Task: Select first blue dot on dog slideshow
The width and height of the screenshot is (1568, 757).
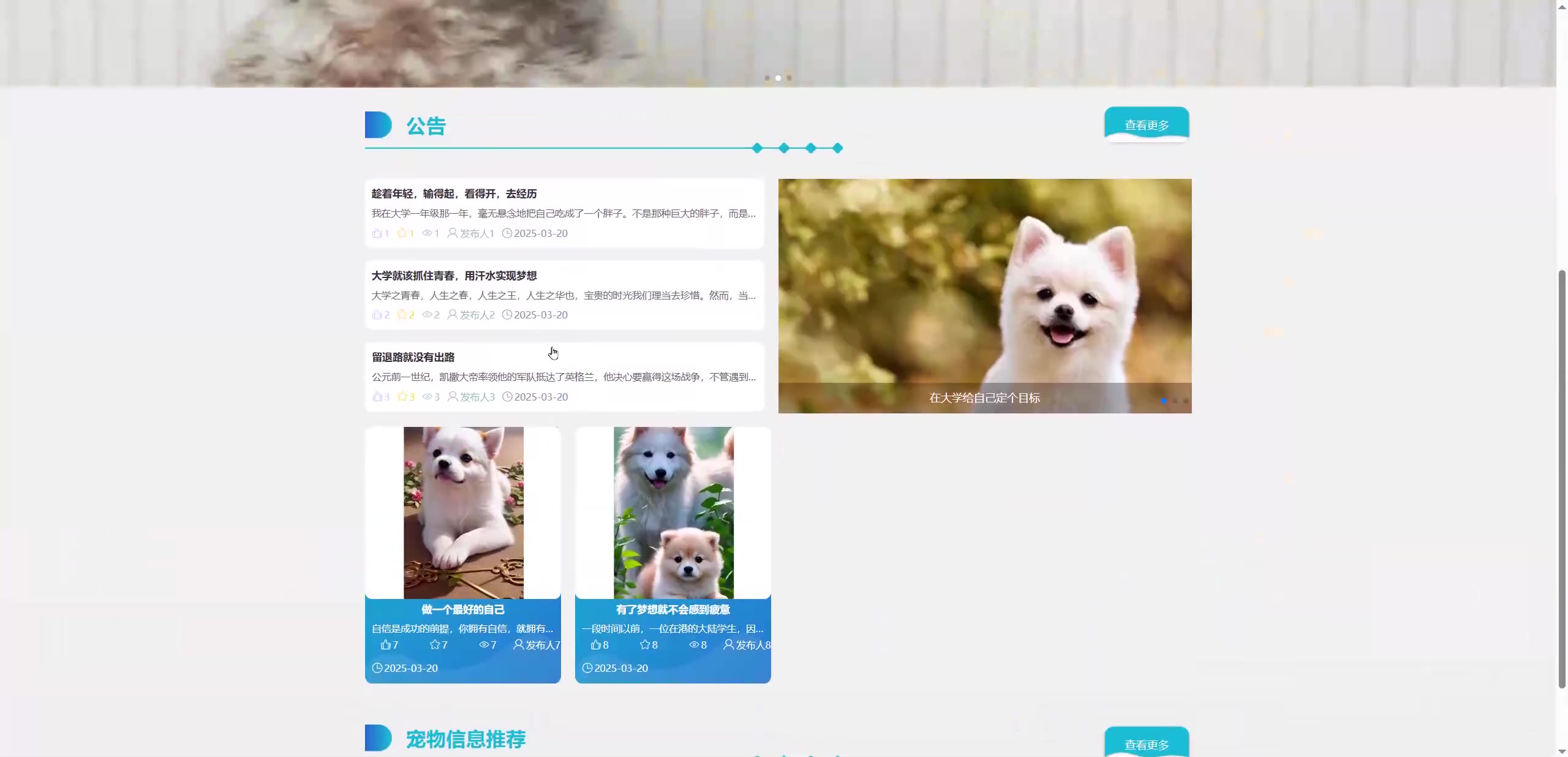Action: pyautogui.click(x=1164, y=401)
